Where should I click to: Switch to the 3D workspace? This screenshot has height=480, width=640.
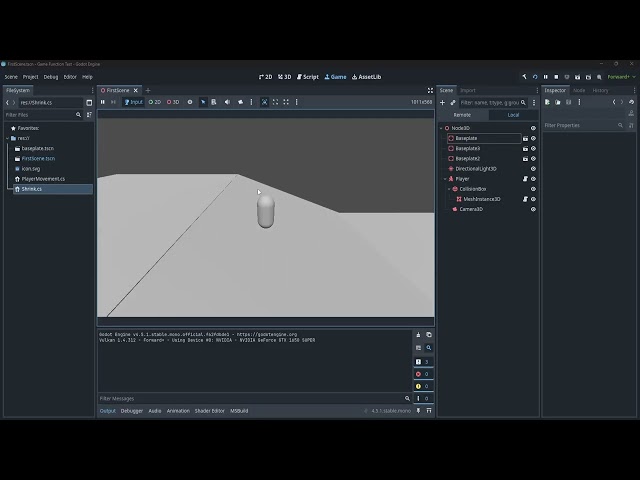[x=284, y=77]
